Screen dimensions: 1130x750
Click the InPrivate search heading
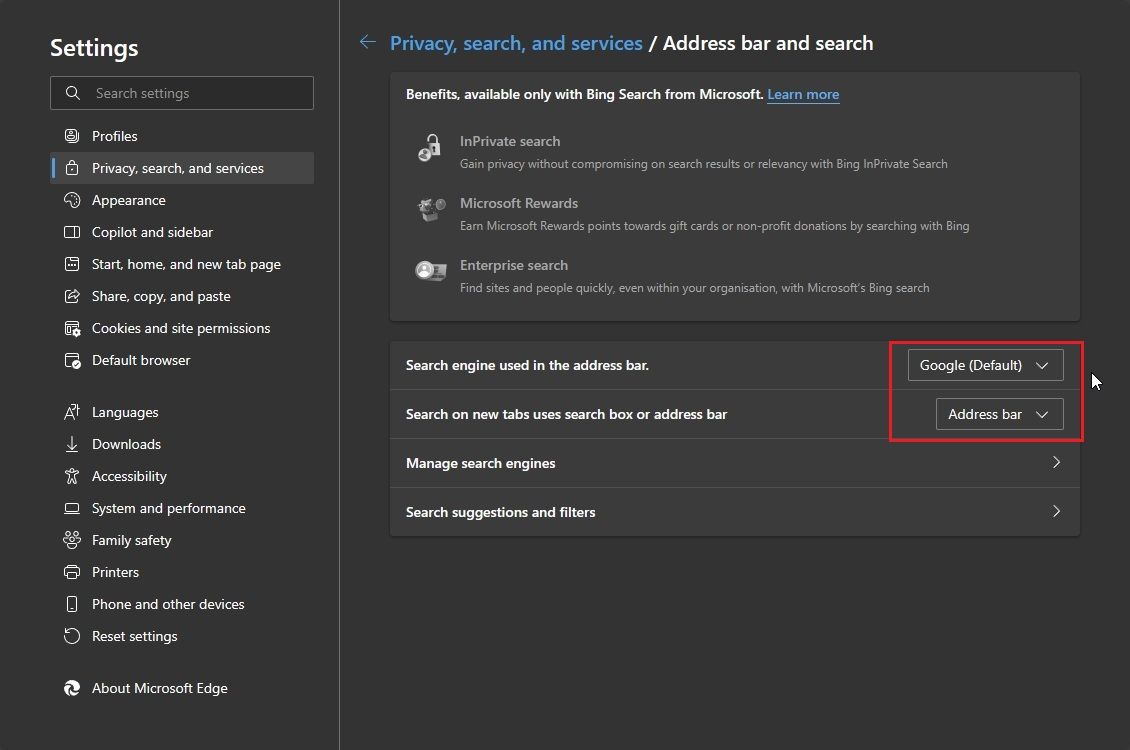(510, 141)
